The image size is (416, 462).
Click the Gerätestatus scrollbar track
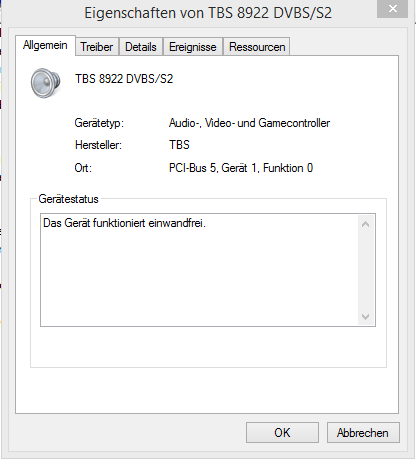365,270
